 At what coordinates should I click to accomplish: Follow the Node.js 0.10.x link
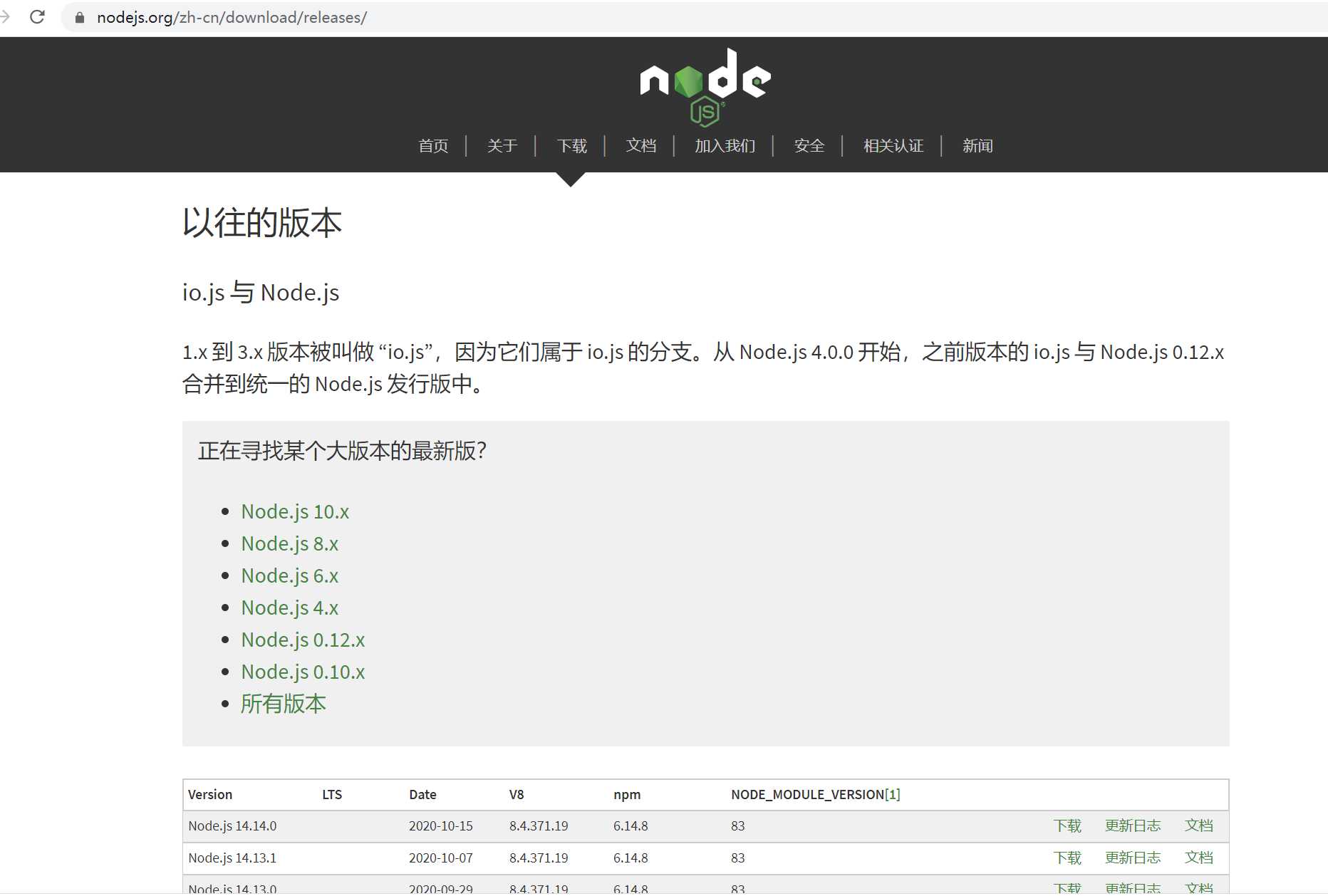[303, 672]
